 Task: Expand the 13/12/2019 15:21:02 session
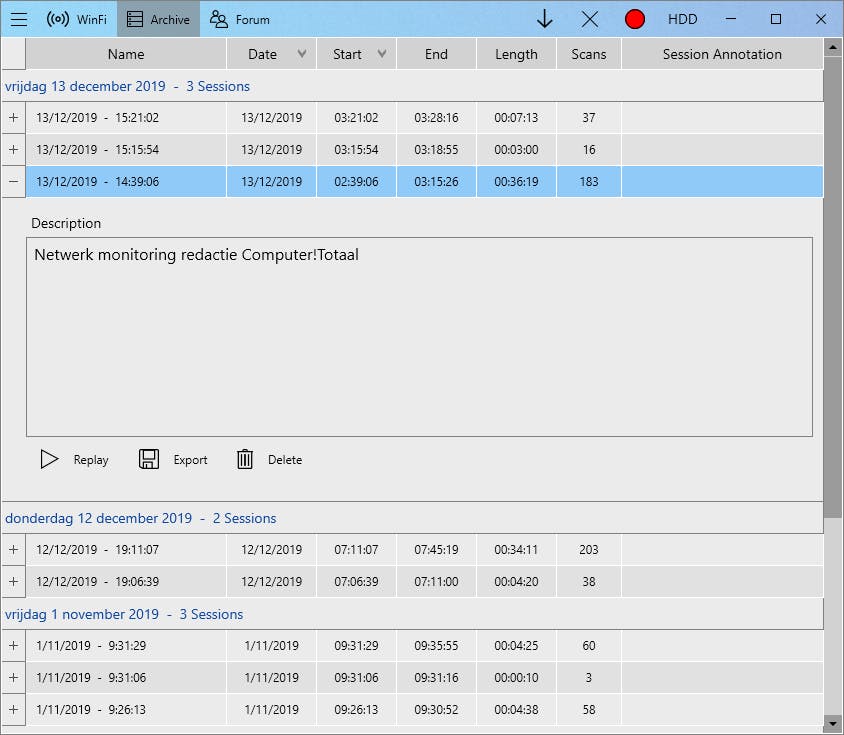click(13, 118)
